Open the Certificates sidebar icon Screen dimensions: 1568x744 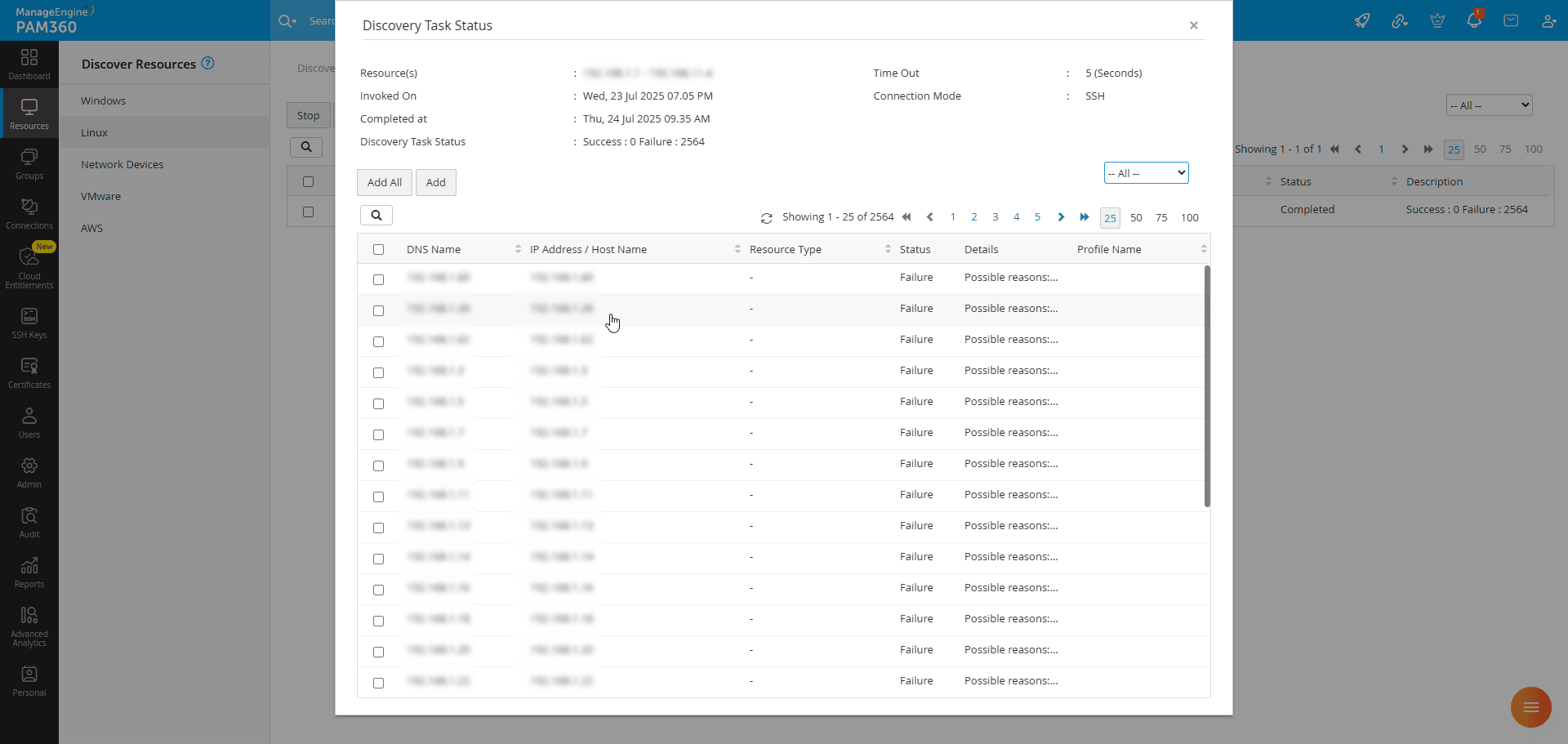(x=29, y=373)
